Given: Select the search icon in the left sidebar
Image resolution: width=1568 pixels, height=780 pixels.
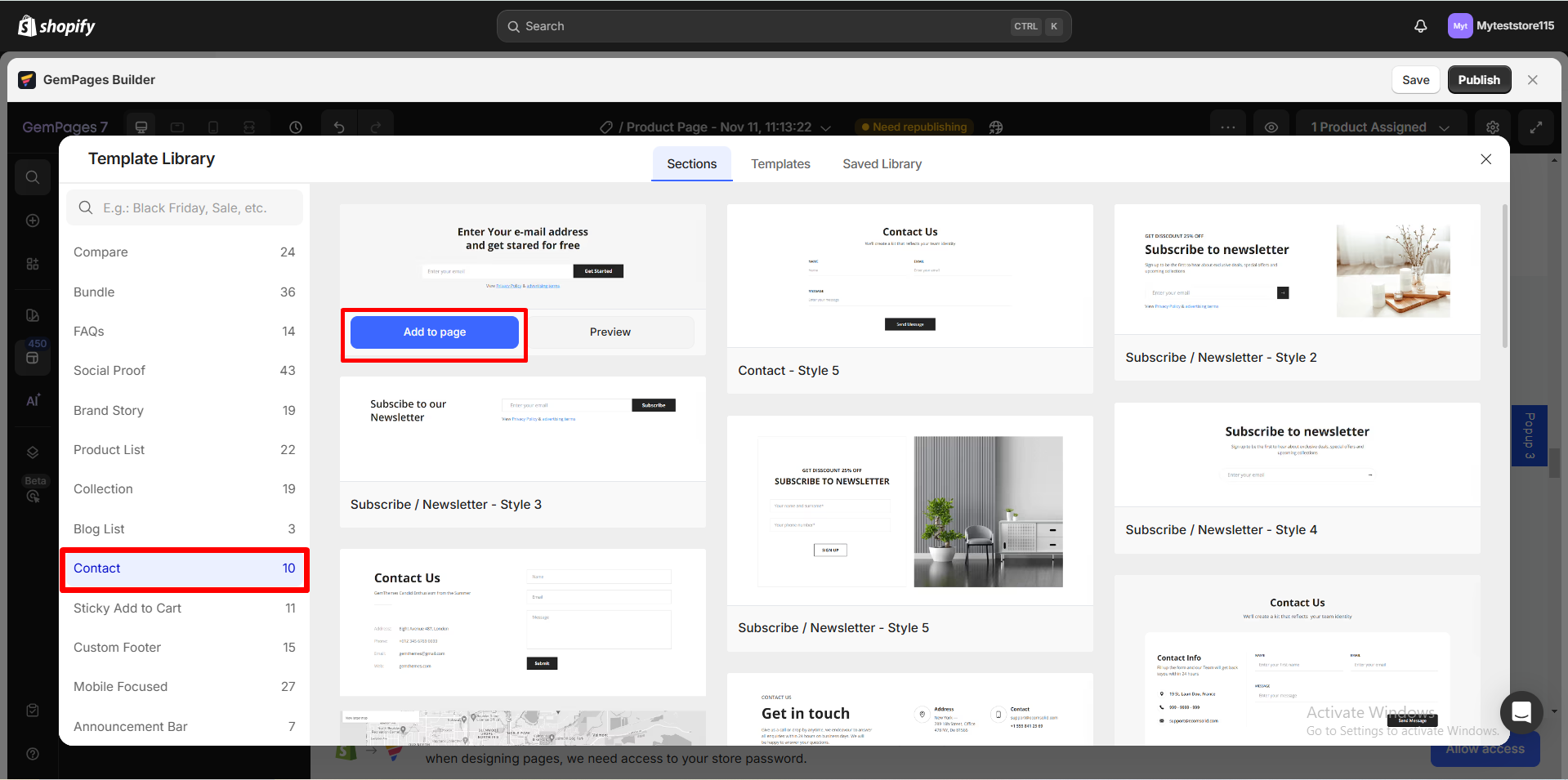Looking at the screenshot, I should (x=33, y=176).
